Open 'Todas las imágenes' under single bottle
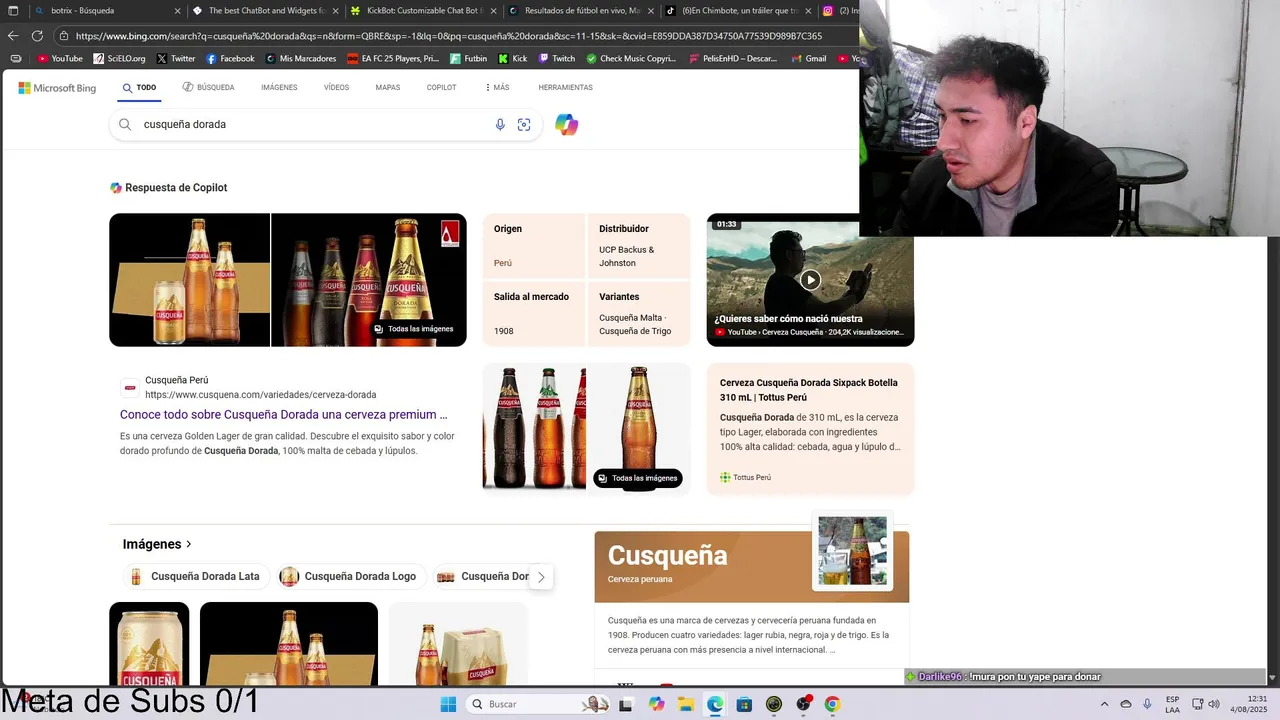 click(x=637, y=478)
